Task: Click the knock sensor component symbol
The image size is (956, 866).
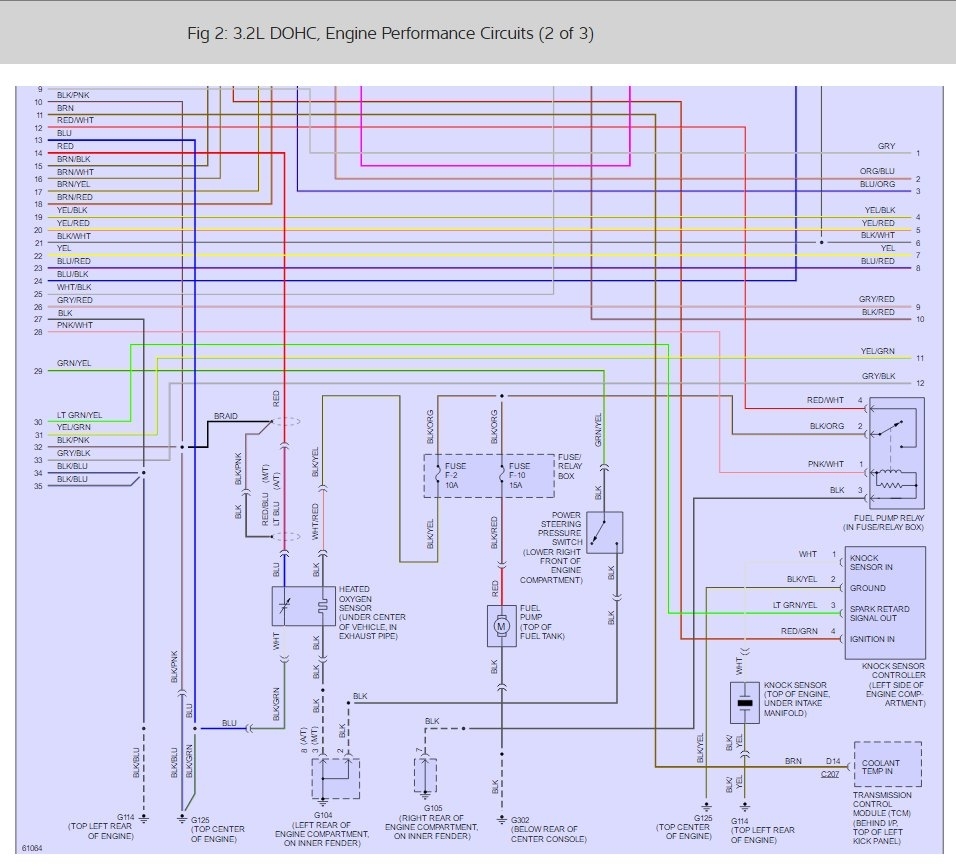Action: click(x=744, y=703)
